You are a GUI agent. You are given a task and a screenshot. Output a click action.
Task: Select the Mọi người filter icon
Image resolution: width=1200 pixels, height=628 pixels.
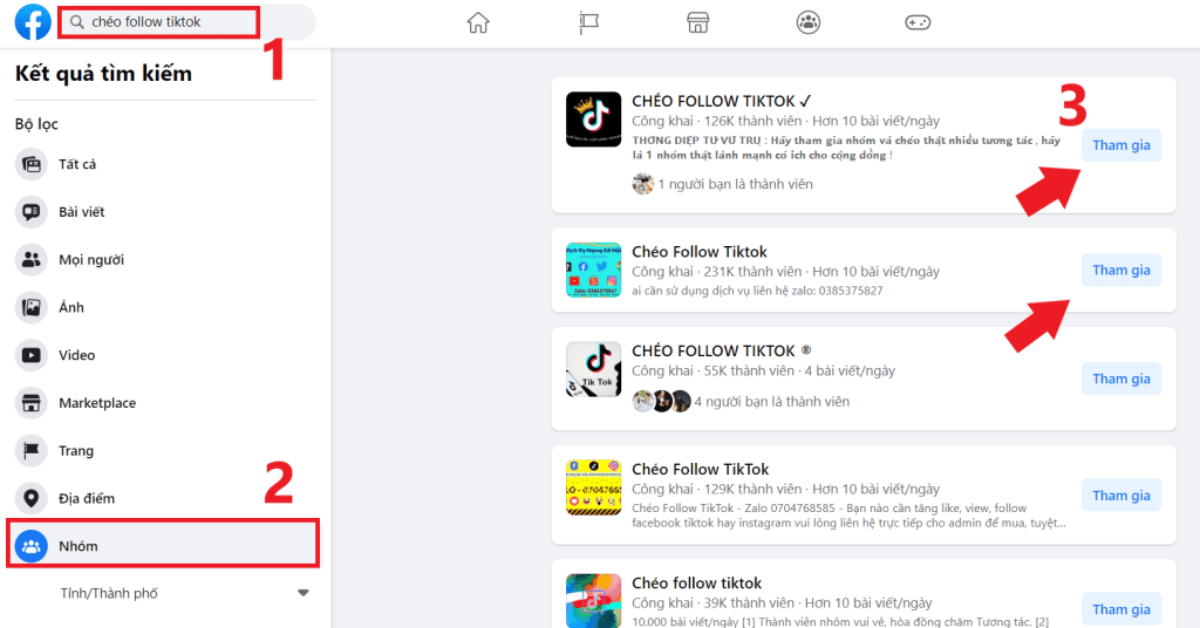(x=32, y=260)
